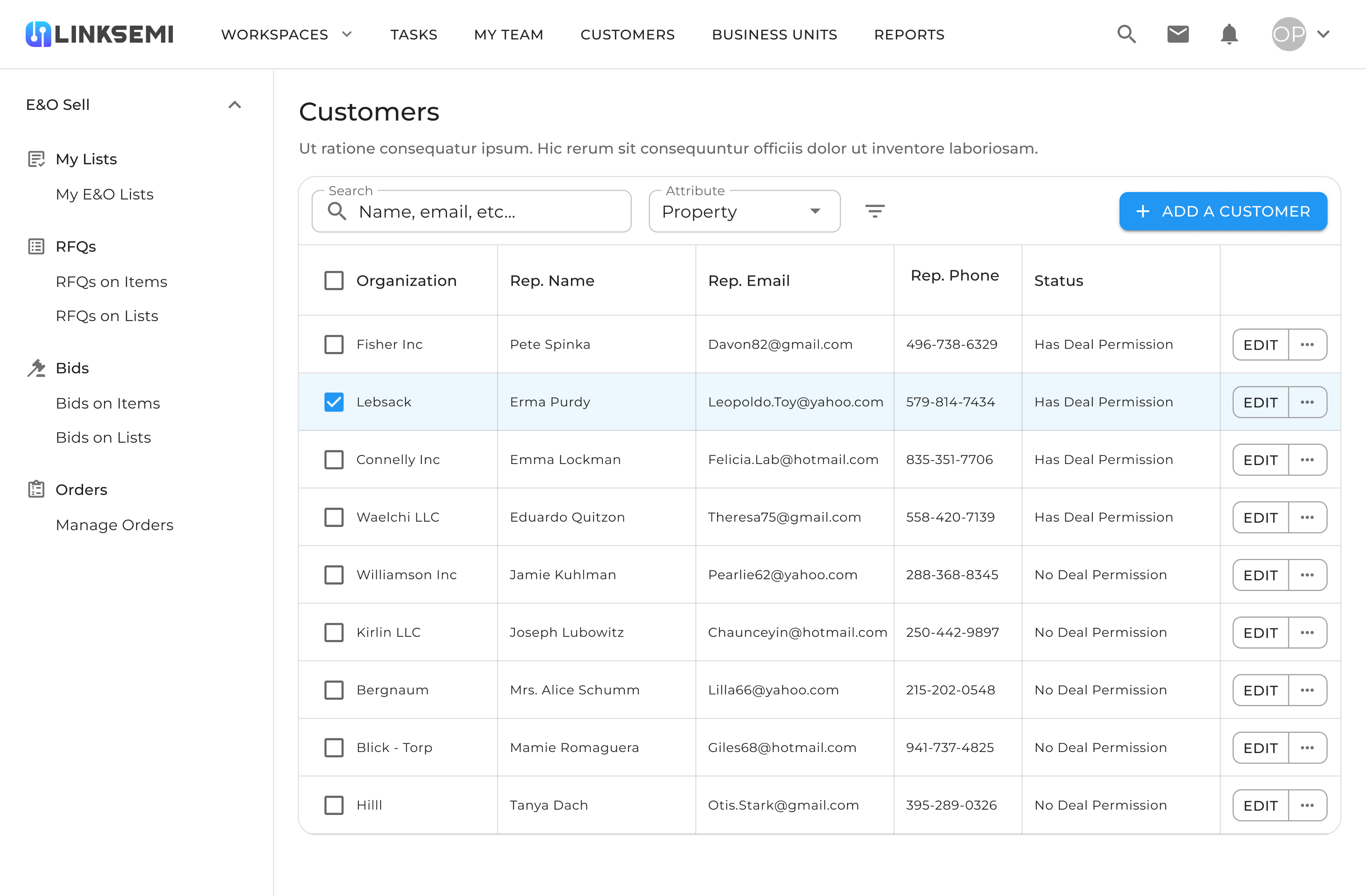Go to the Reports menu item
Viewport: 1366px width, 896px height.
[x=909, y=34]
